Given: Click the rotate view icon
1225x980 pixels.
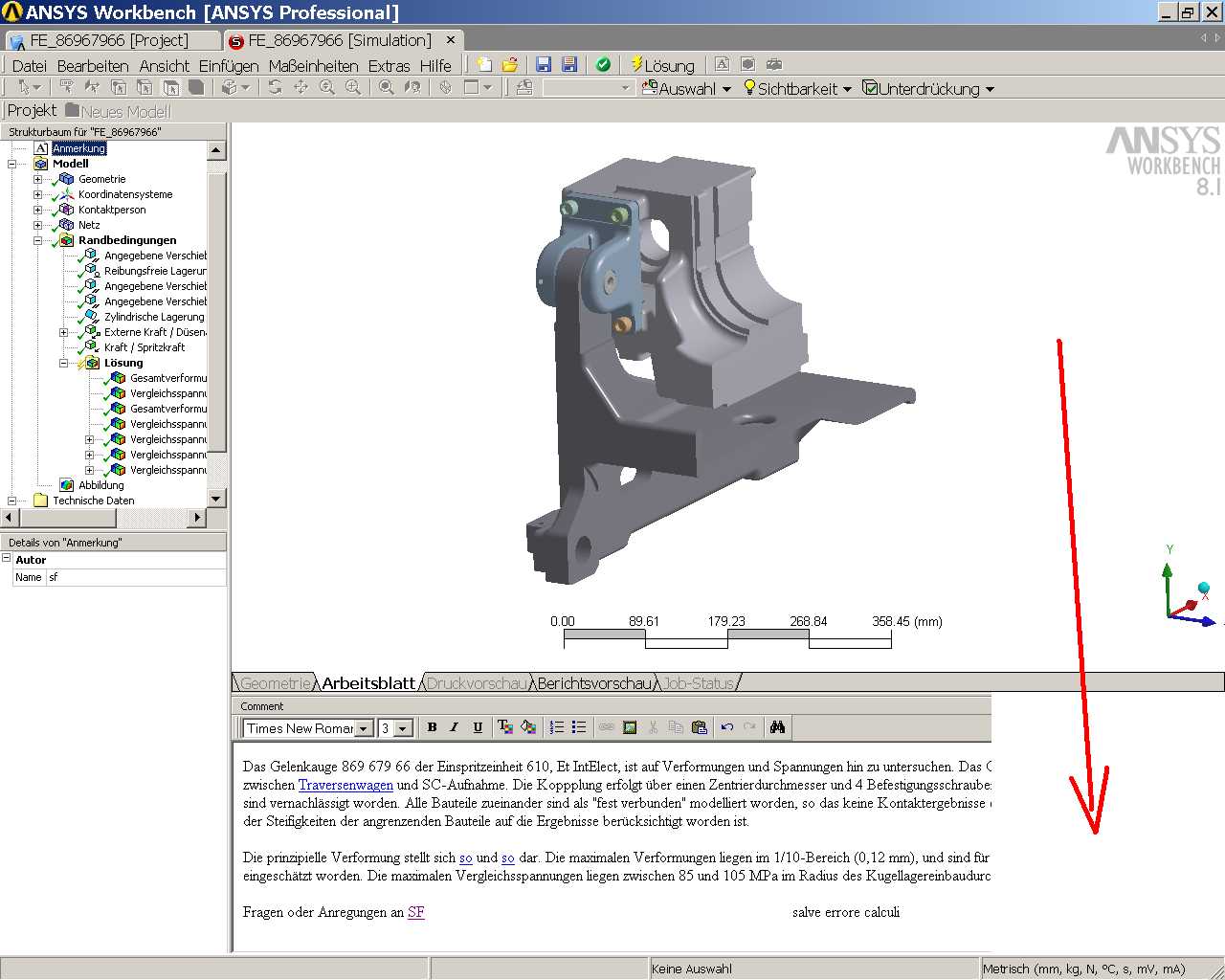Looking at the screenshot, I should [275, 88].
